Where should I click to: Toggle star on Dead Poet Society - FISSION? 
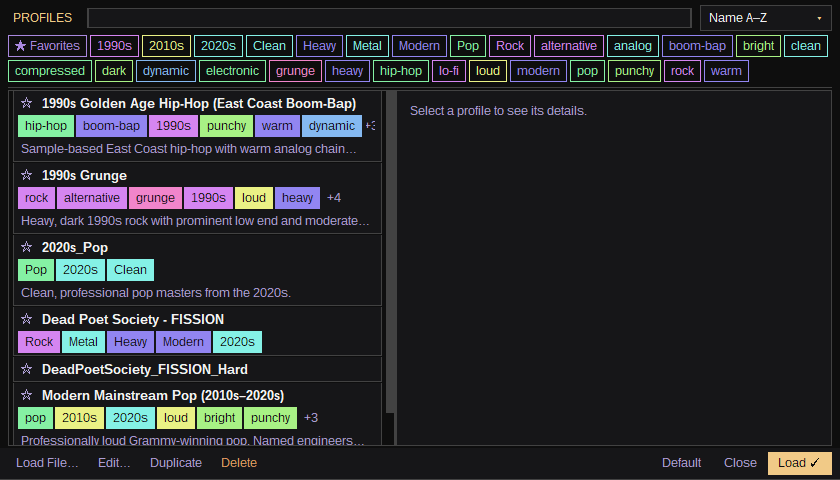(26, 319)
